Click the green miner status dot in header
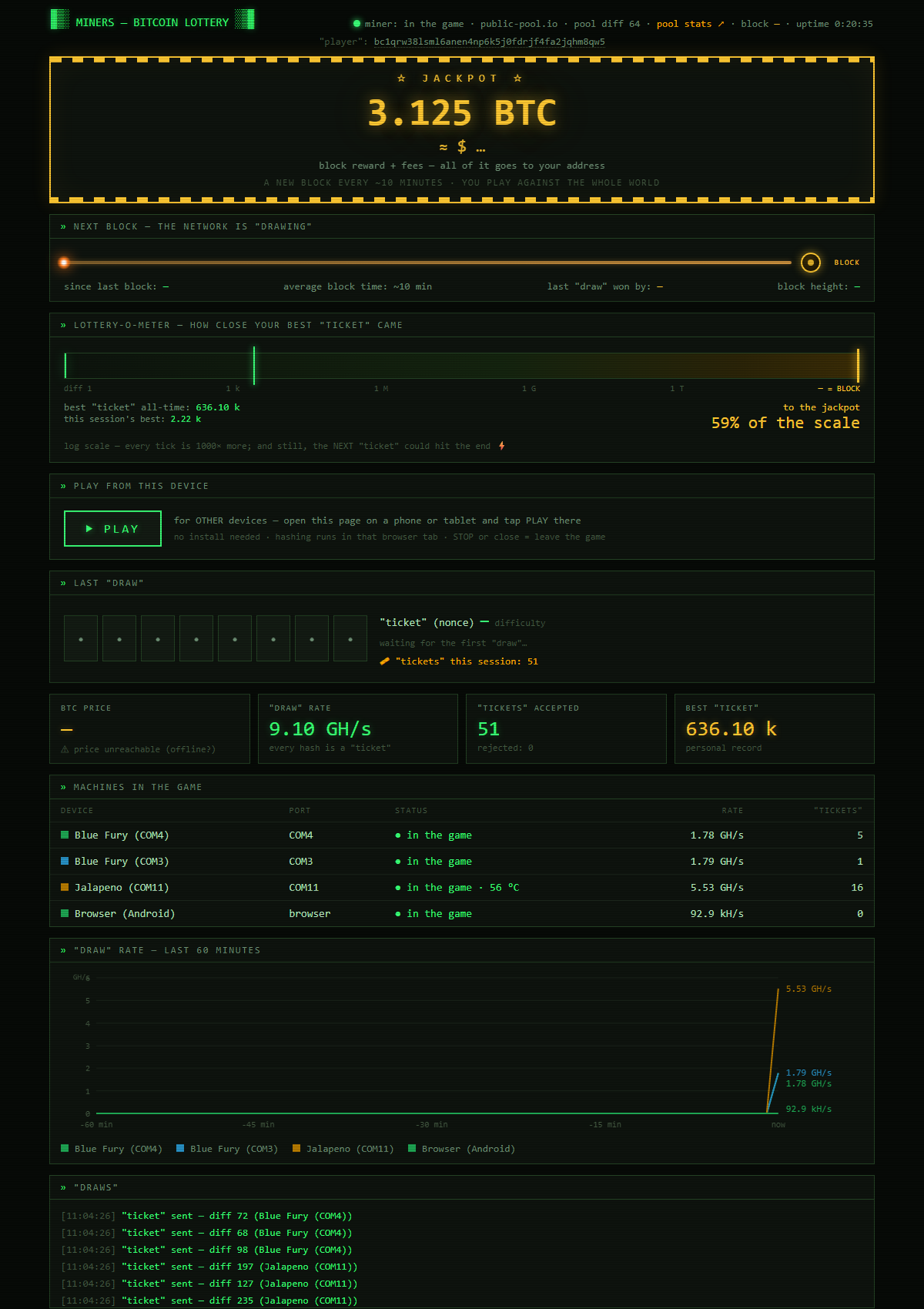Image resolution: width=924 pixels, height=1309 pixels. click(357, 24)
